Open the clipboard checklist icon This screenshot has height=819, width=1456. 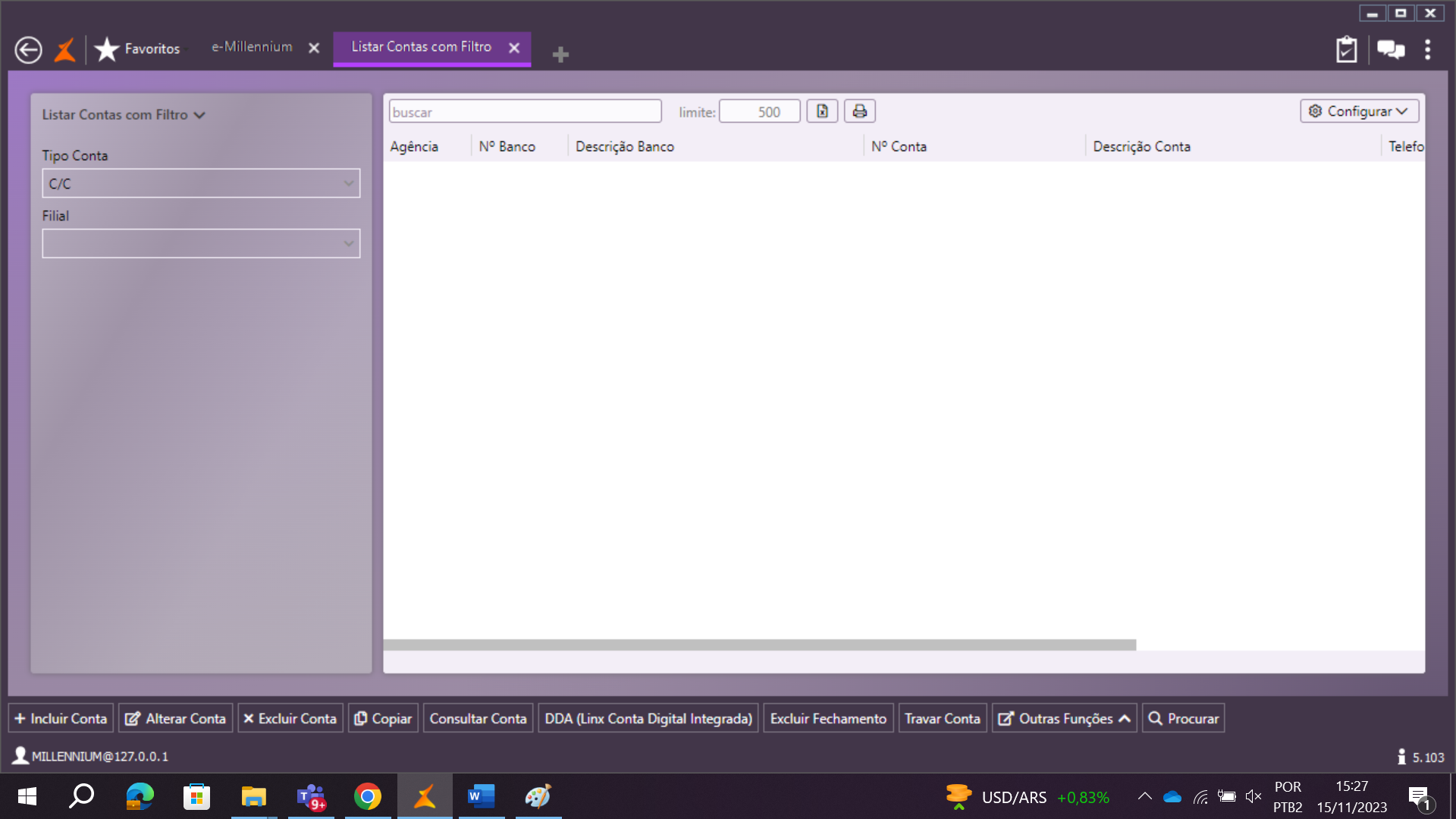(1346, 50)
